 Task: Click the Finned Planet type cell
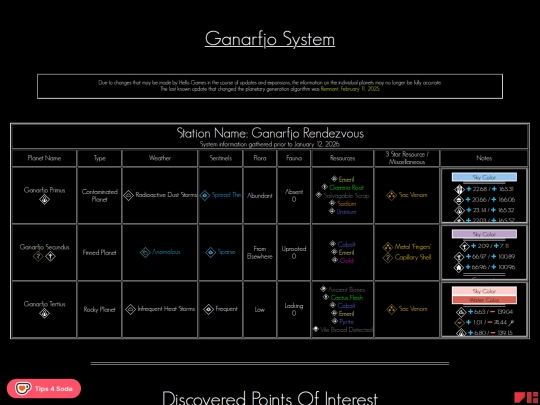[100, 252]
